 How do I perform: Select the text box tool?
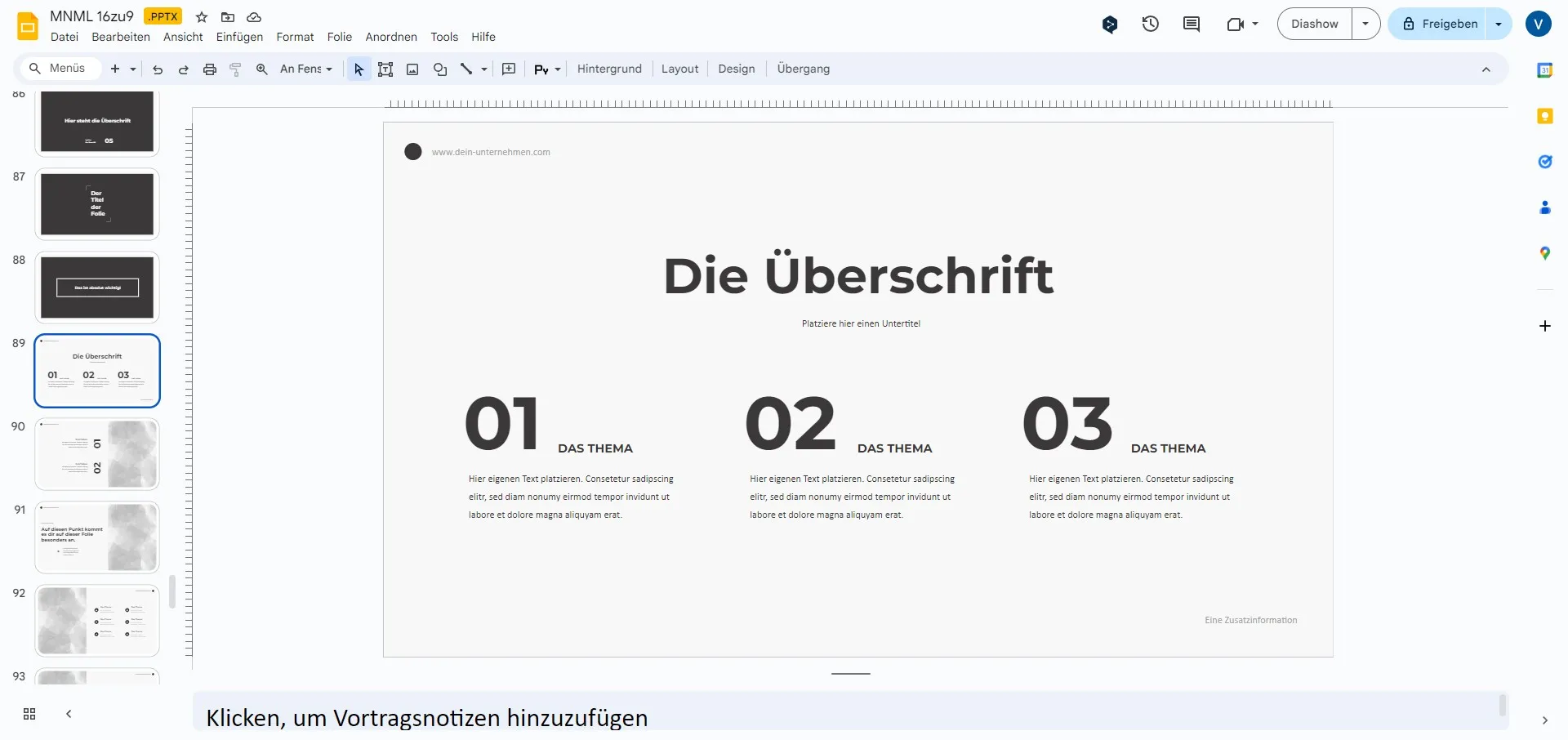[385, 69]
